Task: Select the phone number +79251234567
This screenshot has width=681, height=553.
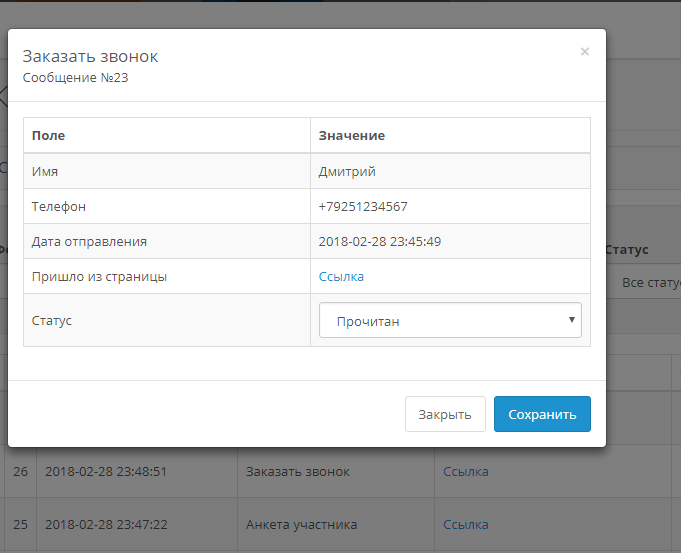Action: pos(363,206)
